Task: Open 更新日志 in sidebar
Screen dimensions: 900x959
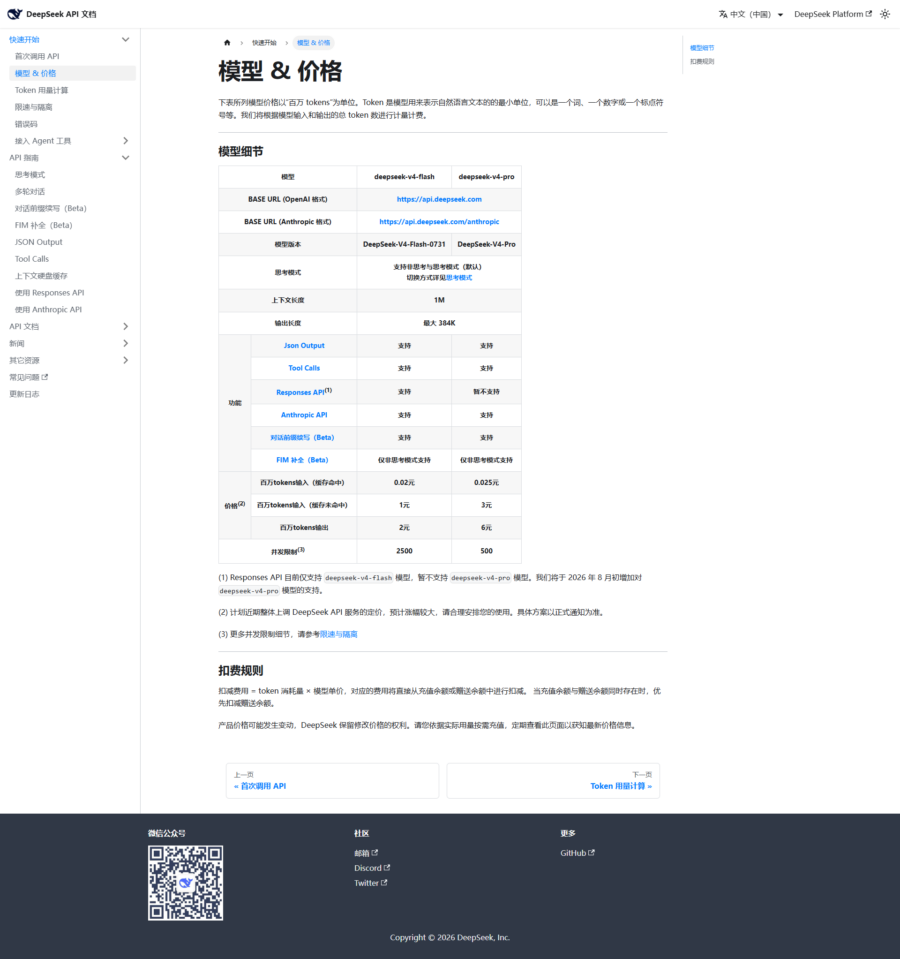Action: pyautogui.click(x=24, y=394)
